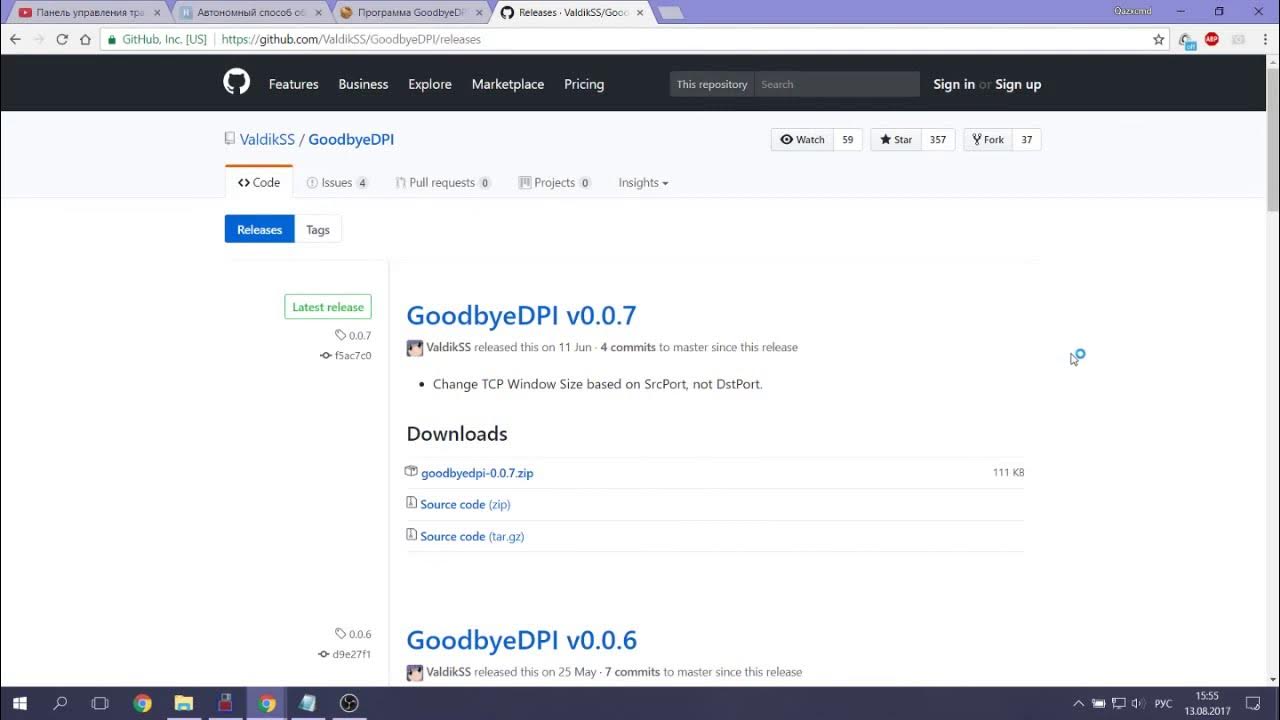Switch the РУС input language indicator

tap(1163, 703)
